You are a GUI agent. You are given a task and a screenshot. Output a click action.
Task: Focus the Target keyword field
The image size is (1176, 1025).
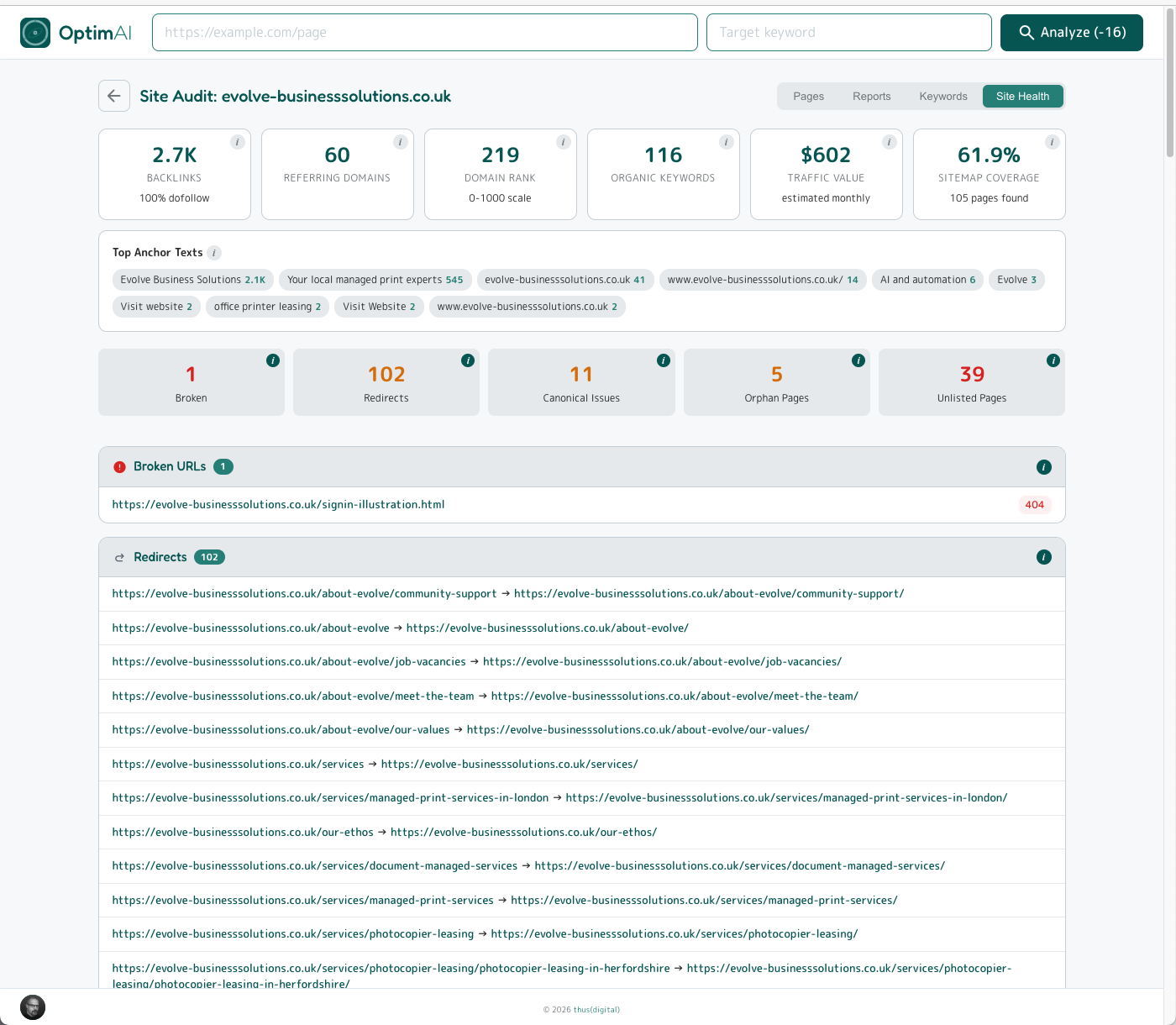(x=849, y=33)
